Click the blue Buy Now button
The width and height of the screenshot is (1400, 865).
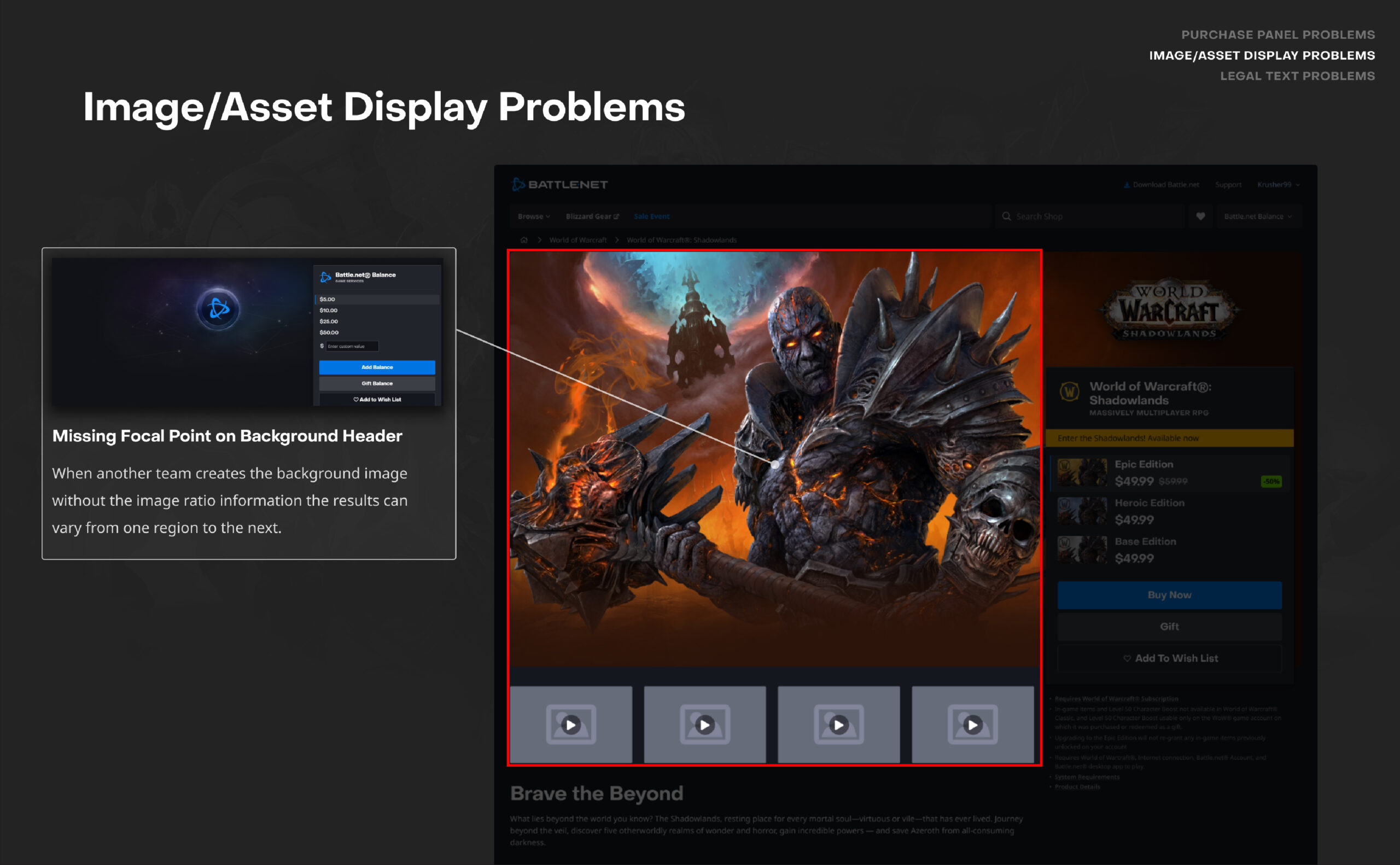1169,595
